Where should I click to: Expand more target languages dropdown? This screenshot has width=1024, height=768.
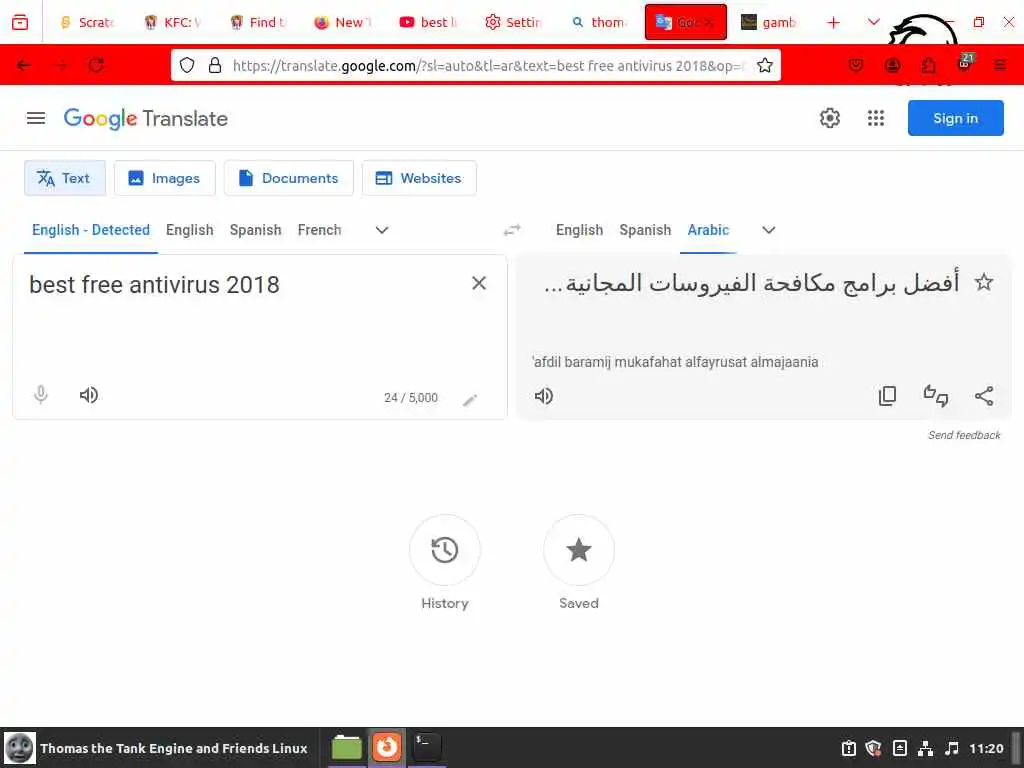pos(769,230)
